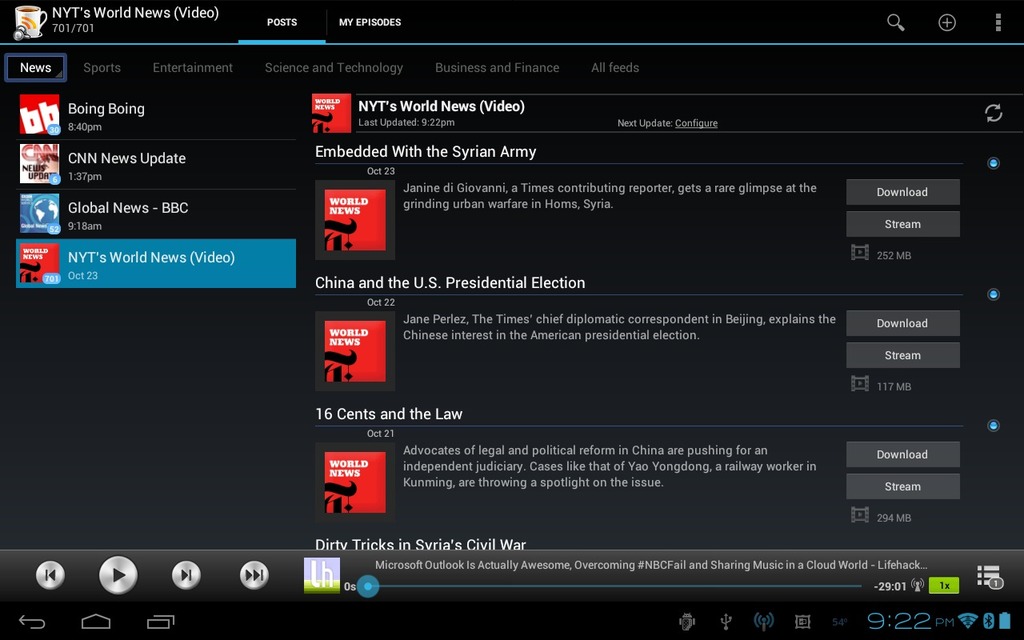This screenshot has height=640, width=1024.
Task: Tap the Boing Boing feed icon
Action: coord(39,114)
